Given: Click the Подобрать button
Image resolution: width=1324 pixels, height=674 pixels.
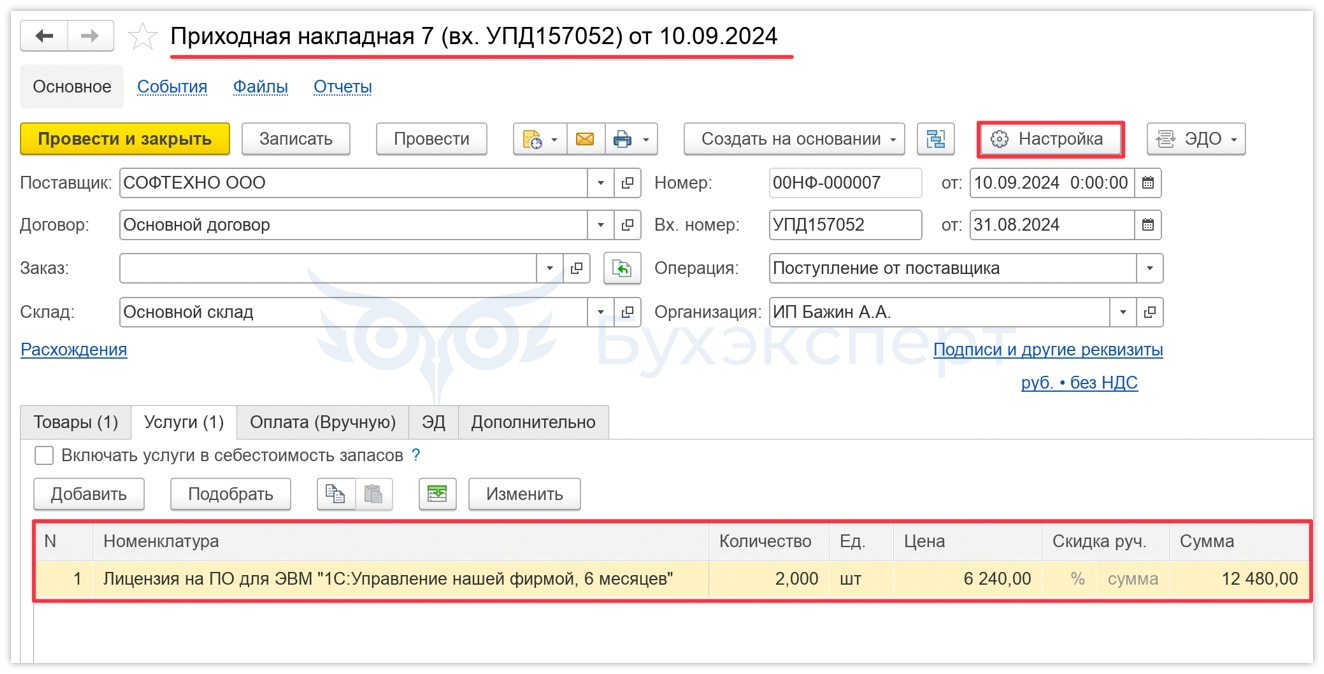Looking at the screenshot, I should [x=231, y=494].
